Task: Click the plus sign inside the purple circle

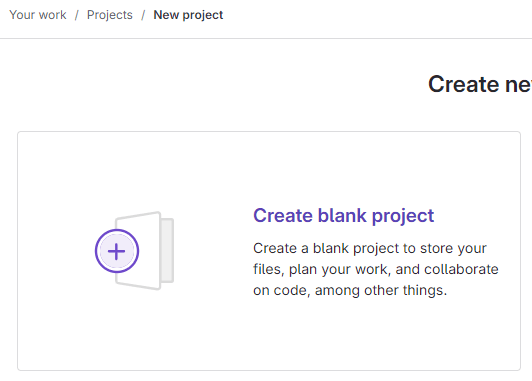Action: click(x=116, y=251)
